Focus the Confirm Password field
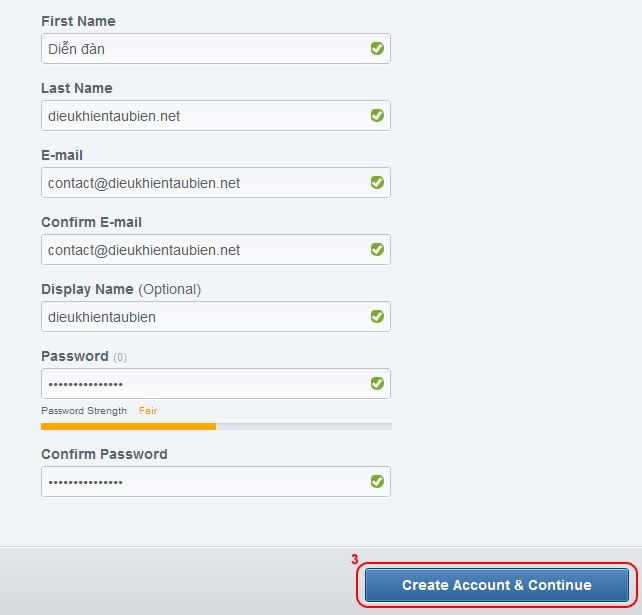This screenshot has height=615, width=642. (x=216, y=482)
